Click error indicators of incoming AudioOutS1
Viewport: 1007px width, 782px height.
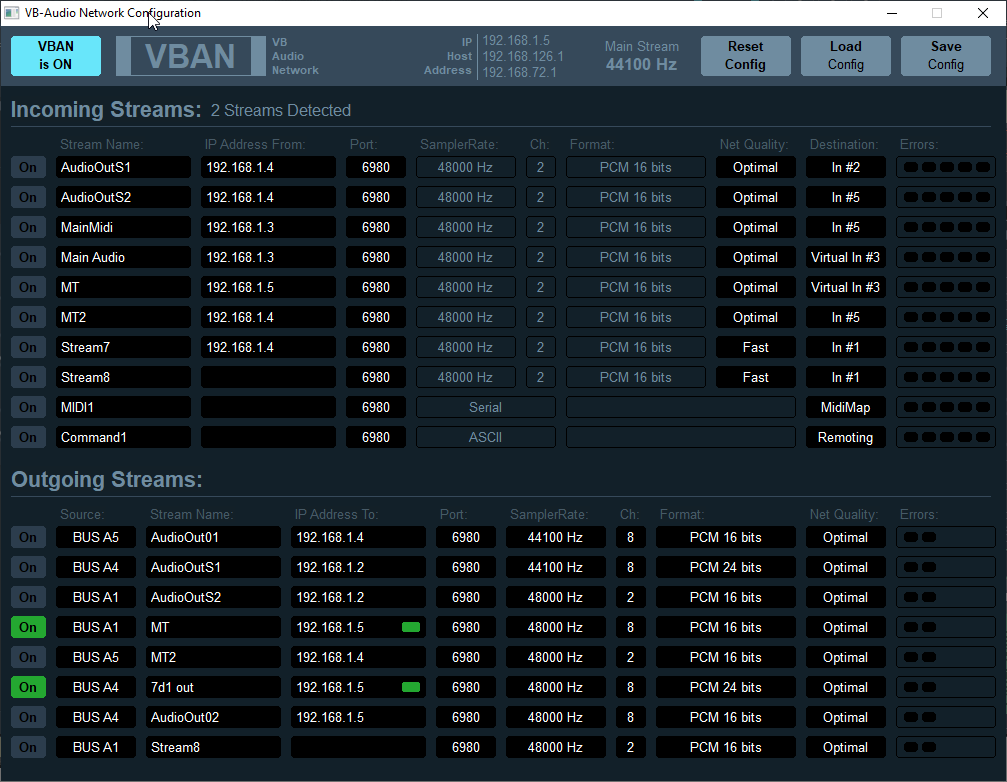point(946,168)
